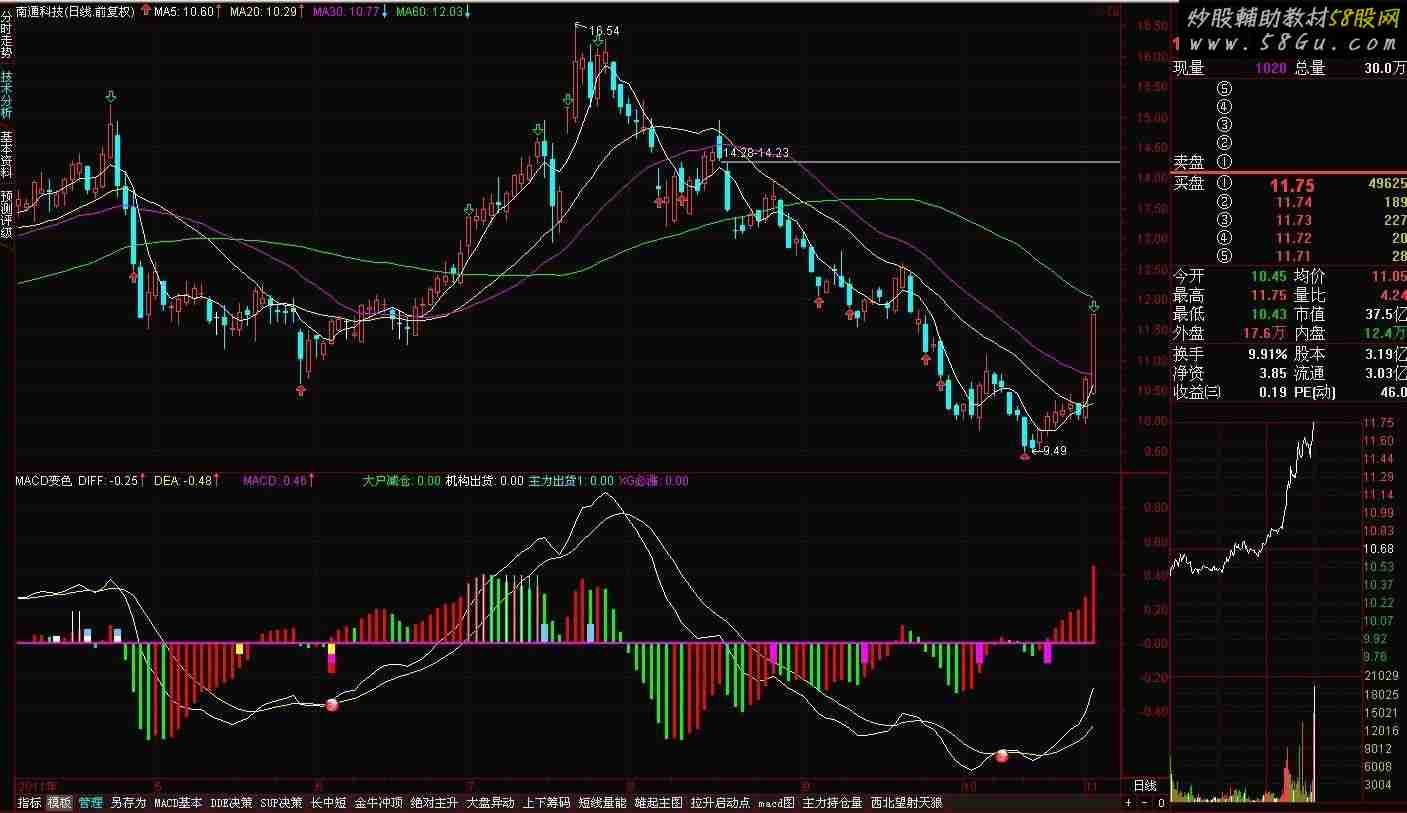Image resolution: width=1407 pixels, height=813 pixels.
Task: Pick the 上下筹码 indicator template
Action: click(x=546, y=802)
